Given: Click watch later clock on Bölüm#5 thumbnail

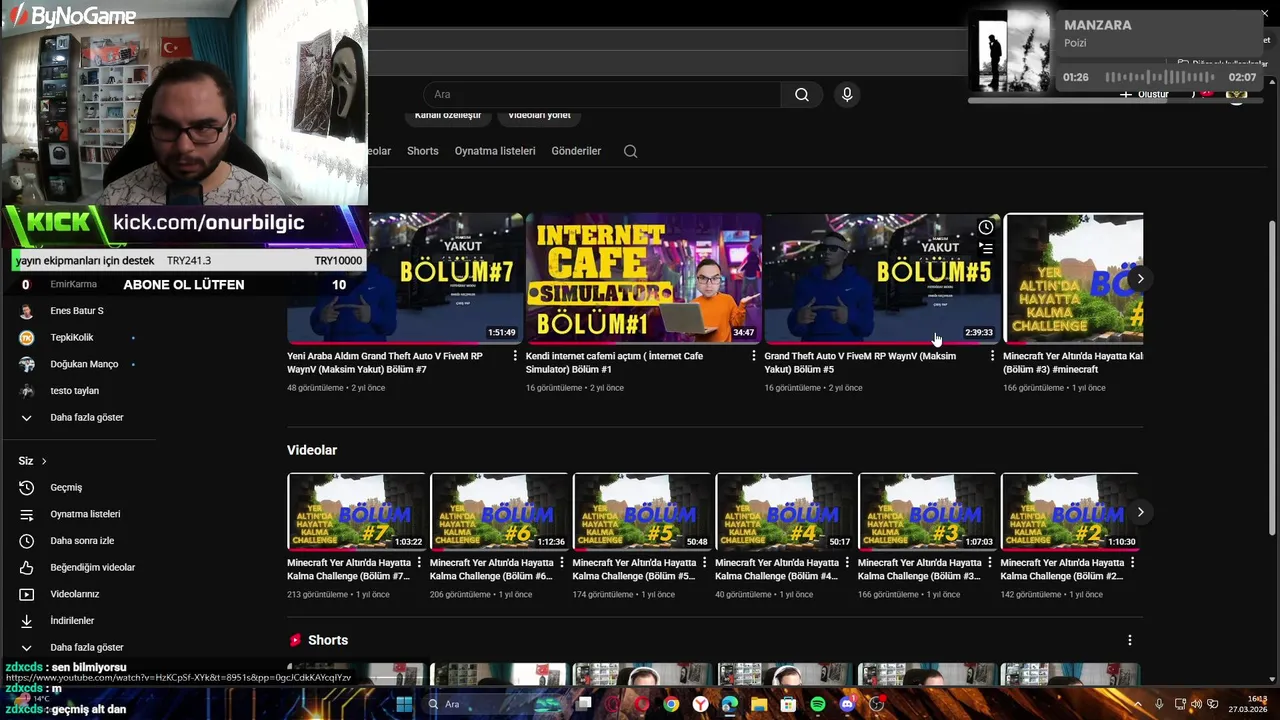Looking at the screenshot, I should coord(985,228).
